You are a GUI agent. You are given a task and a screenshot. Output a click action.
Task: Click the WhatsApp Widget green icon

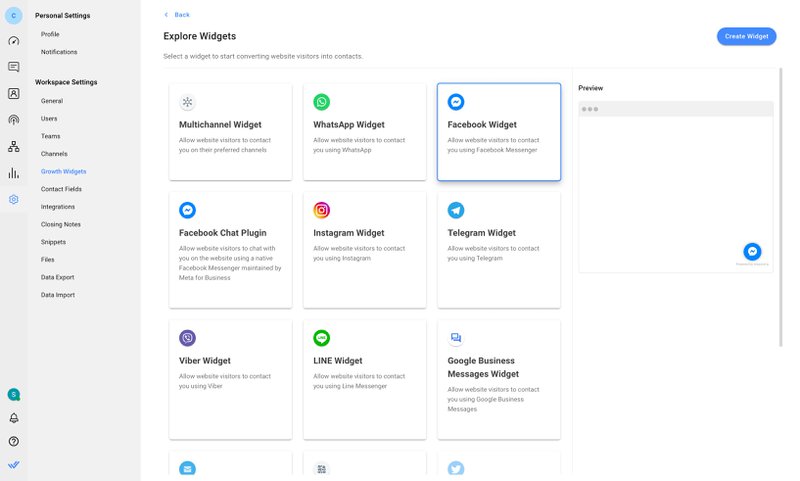tap(321, 102)
